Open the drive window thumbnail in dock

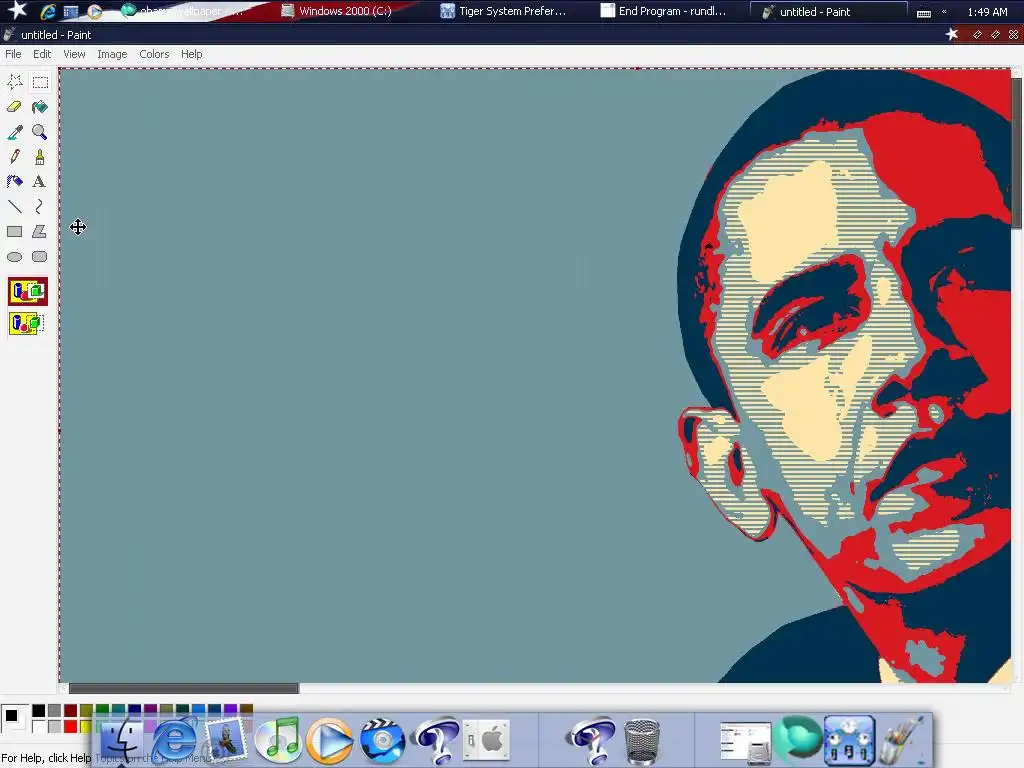(746, 743)
